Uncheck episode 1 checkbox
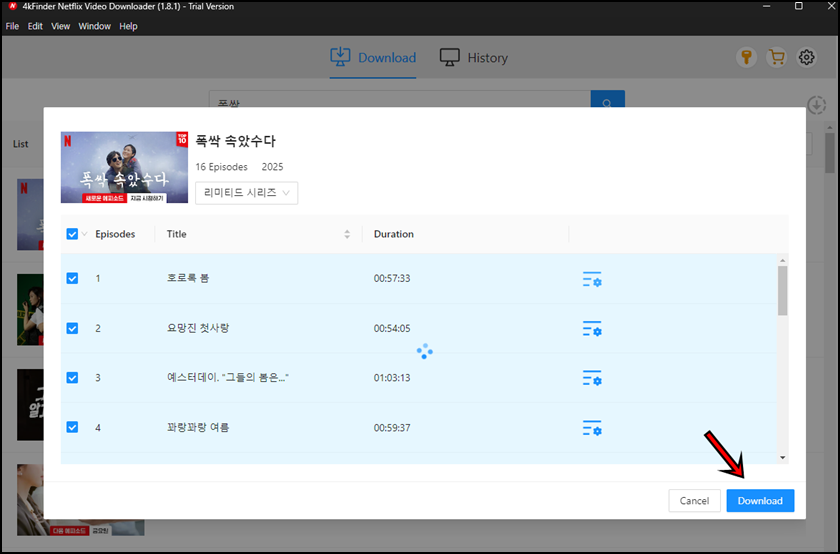 tap(72, 278)
